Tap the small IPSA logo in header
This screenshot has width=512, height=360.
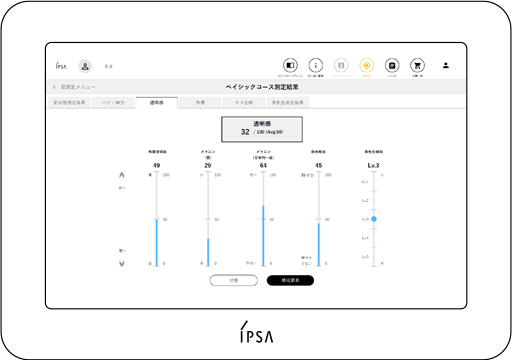point(61,66)
